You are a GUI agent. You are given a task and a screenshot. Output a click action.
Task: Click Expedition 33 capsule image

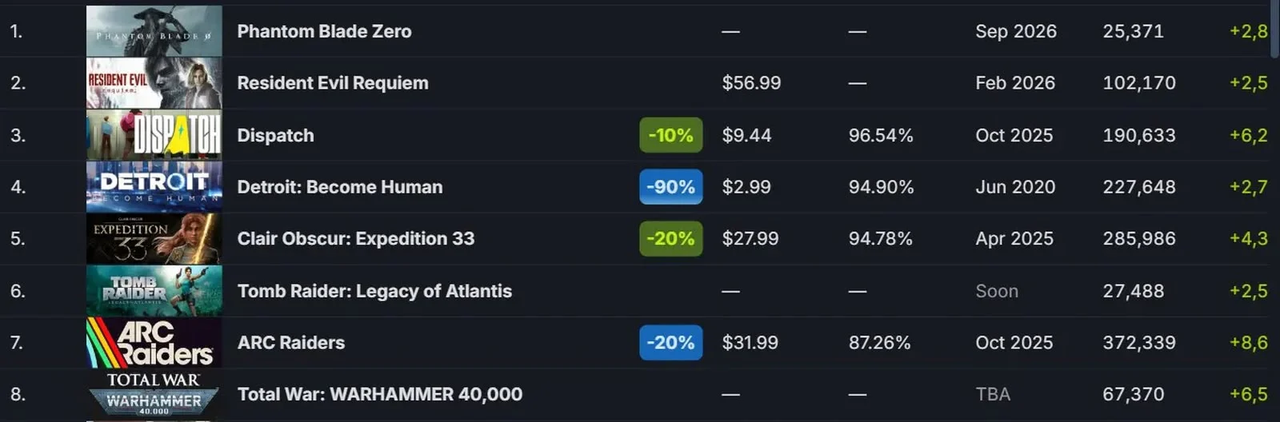coord(154,239)
